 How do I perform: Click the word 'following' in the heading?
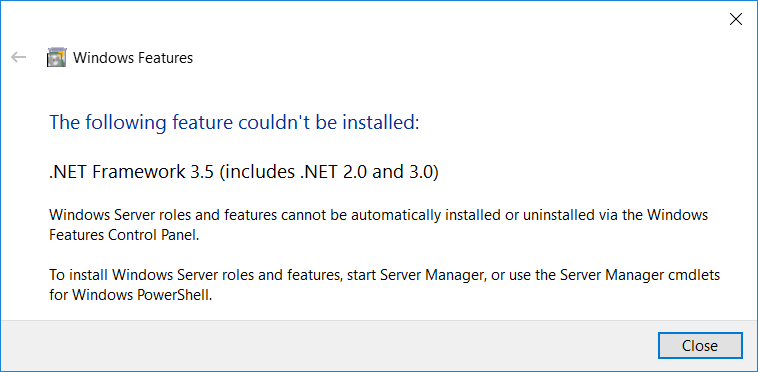[123, 122]
